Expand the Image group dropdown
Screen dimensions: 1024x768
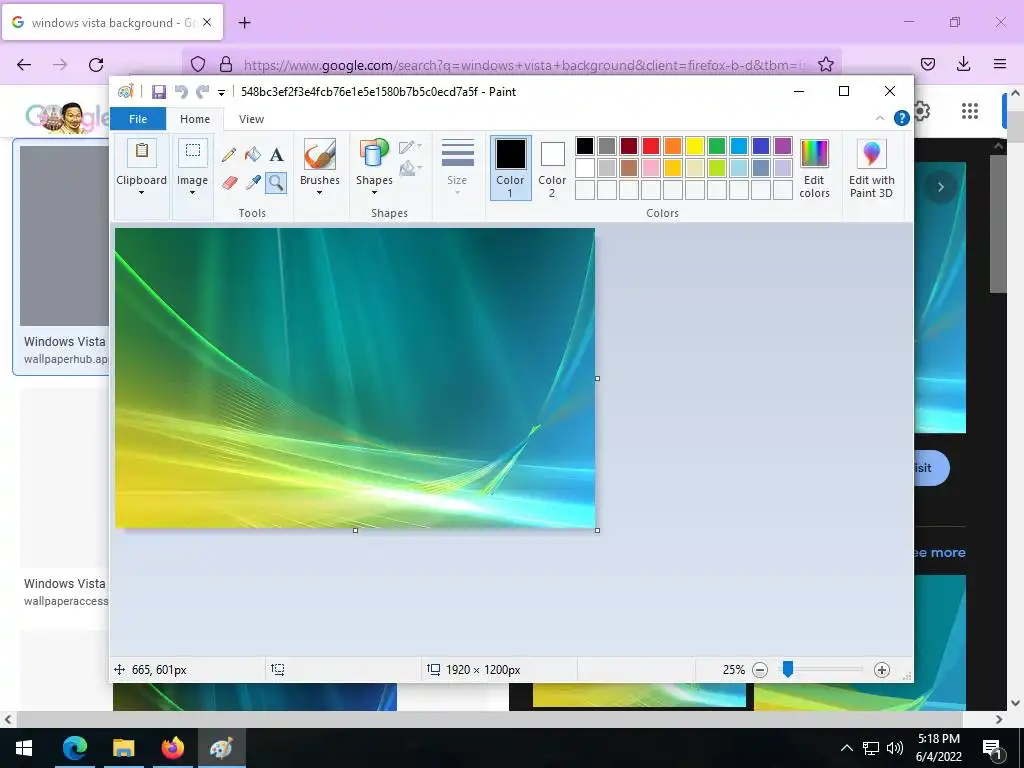coord(193,193)
